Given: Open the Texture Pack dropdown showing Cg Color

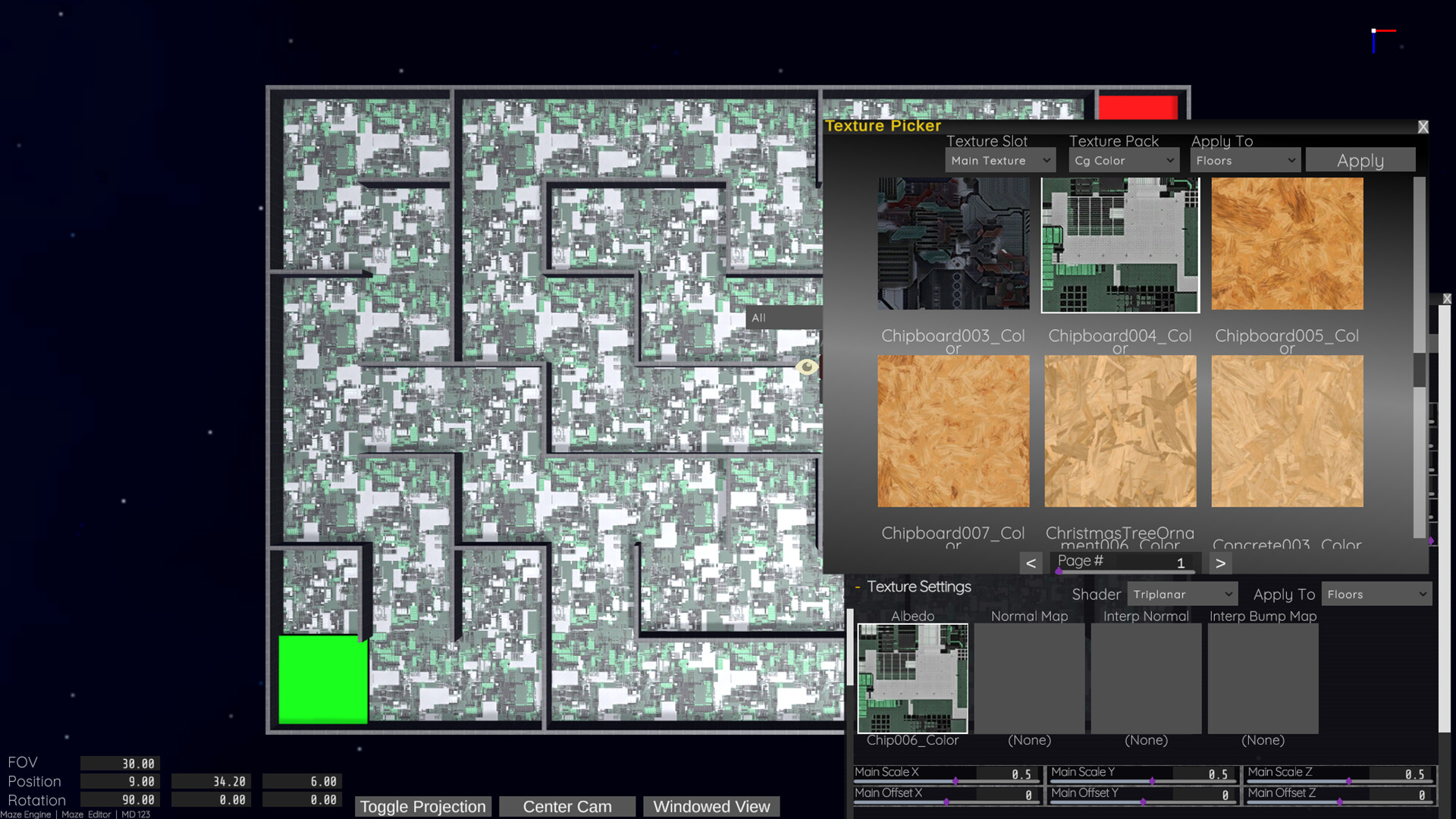Looking at the screenshot, I should pos(1124,160).
